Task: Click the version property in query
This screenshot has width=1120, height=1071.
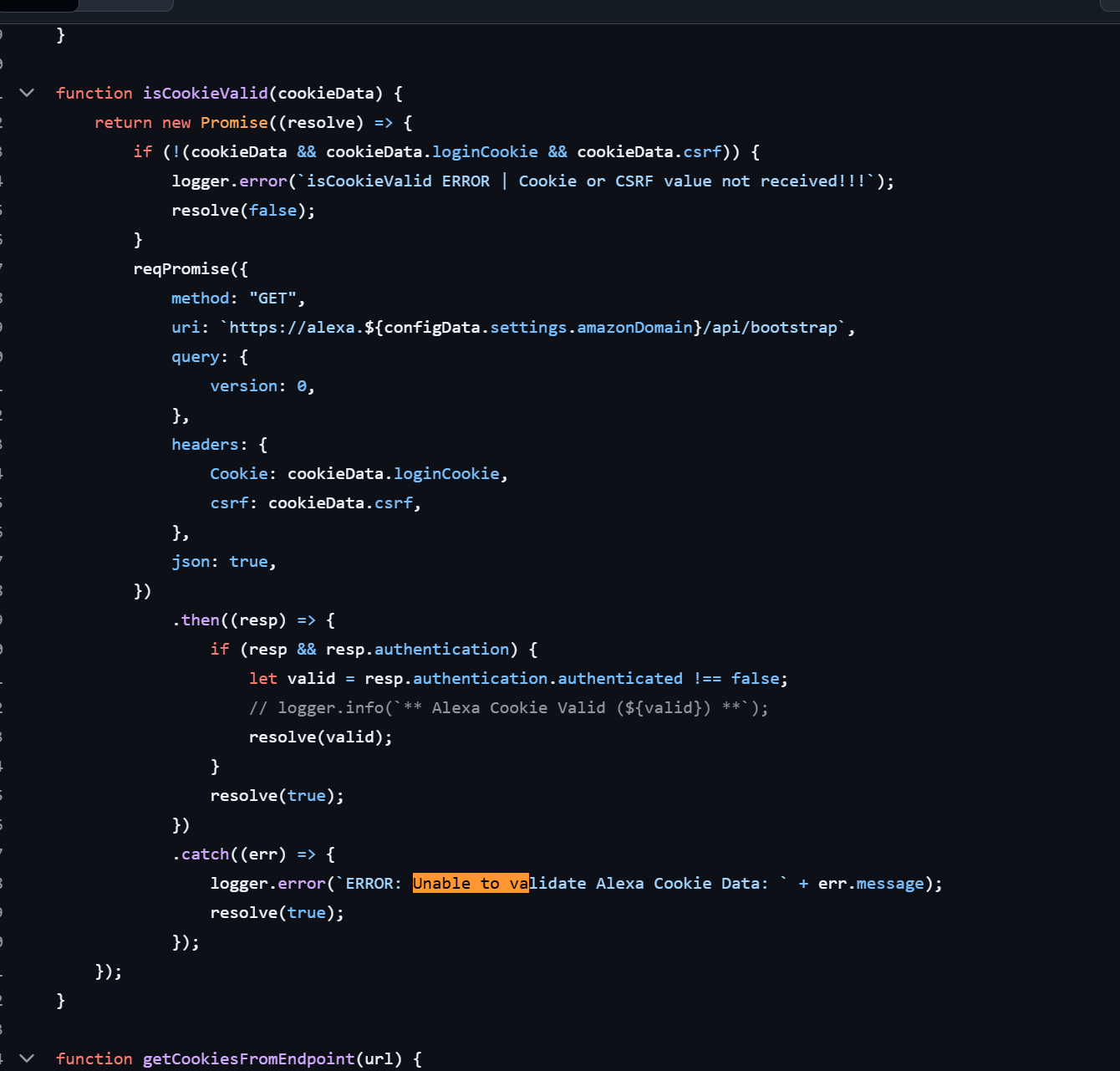Action: point(243,386)
